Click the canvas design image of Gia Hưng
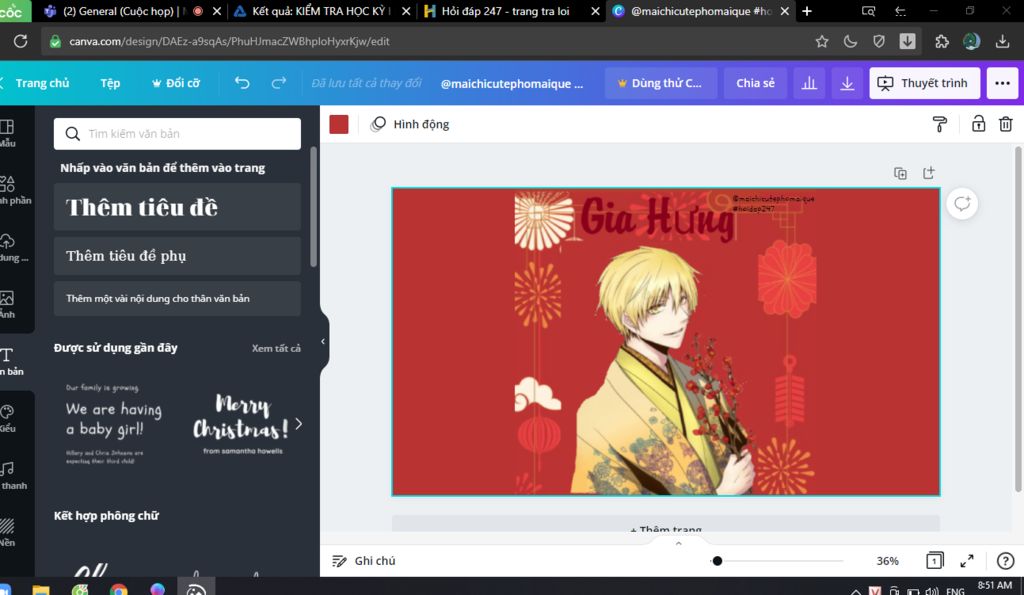This screenshot has height=595, width=1024. pyautogui.click(x=665, y=342)
